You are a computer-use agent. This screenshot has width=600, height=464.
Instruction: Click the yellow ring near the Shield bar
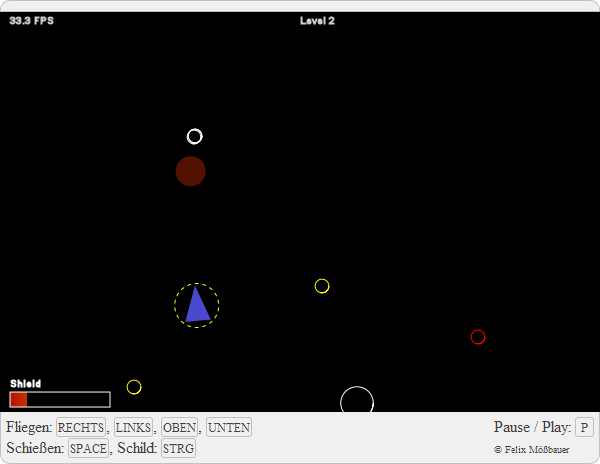click(x=134, y=387)
